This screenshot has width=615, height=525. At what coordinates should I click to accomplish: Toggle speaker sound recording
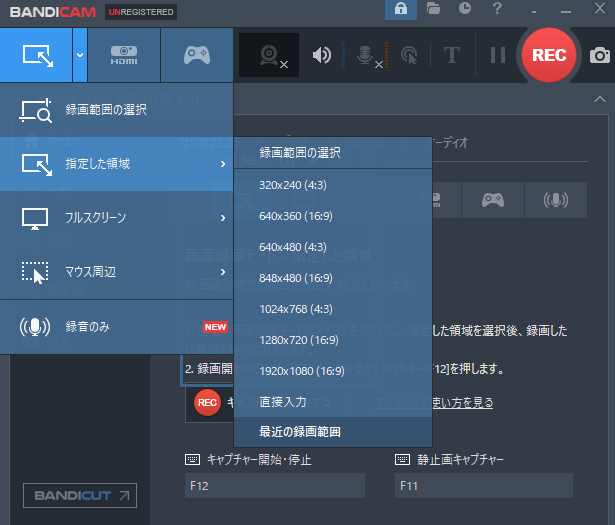pos(322,55)
